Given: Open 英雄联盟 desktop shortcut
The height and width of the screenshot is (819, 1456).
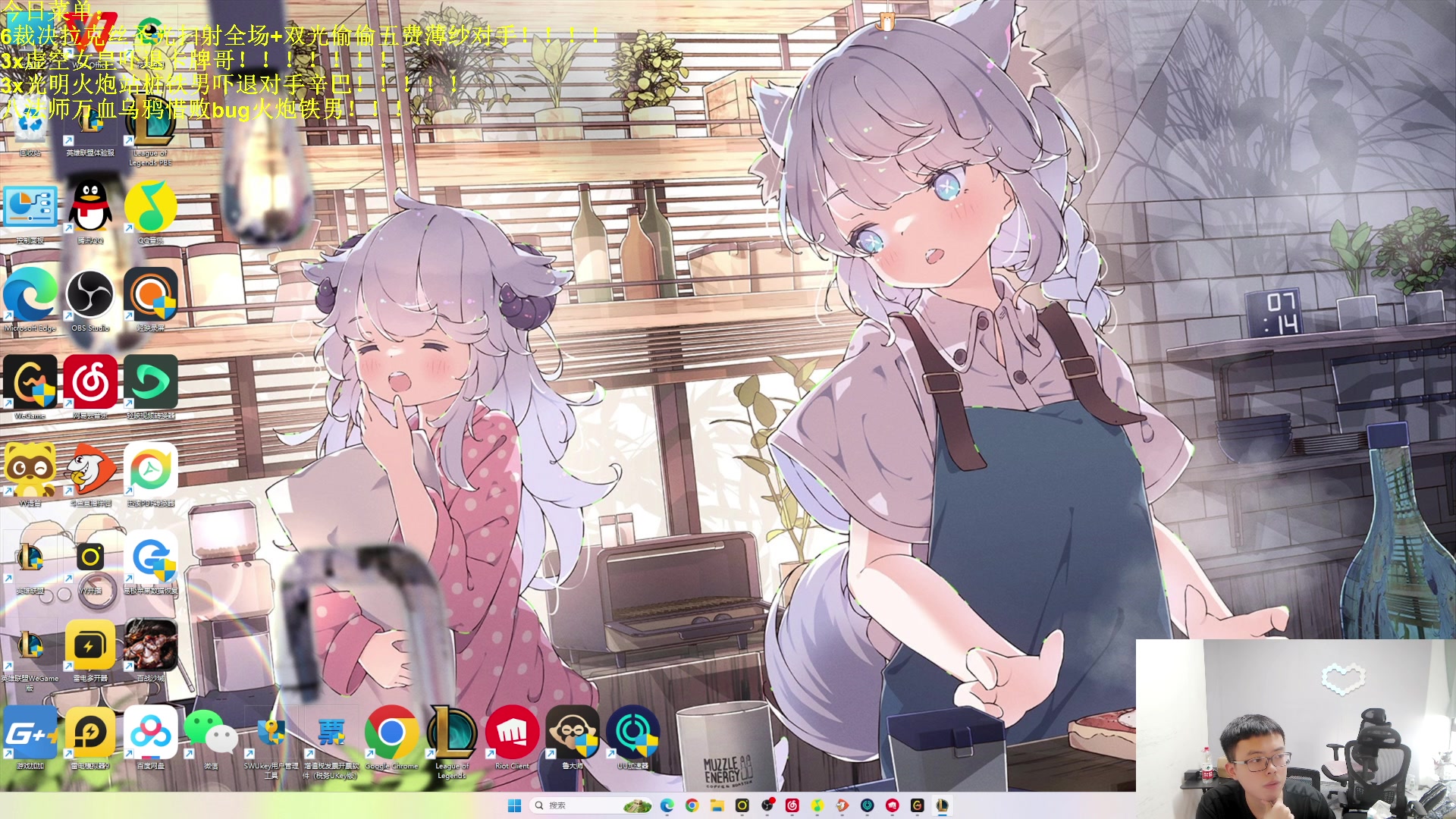Looking at the screenshot, I should [30, 563].
